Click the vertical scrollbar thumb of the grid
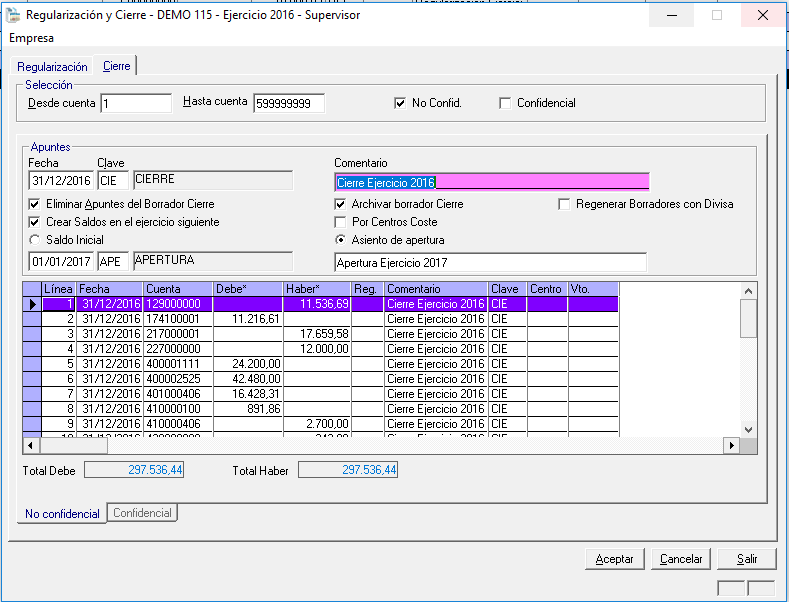The height and width of the screenshot is (602, 789). (748, 319)
